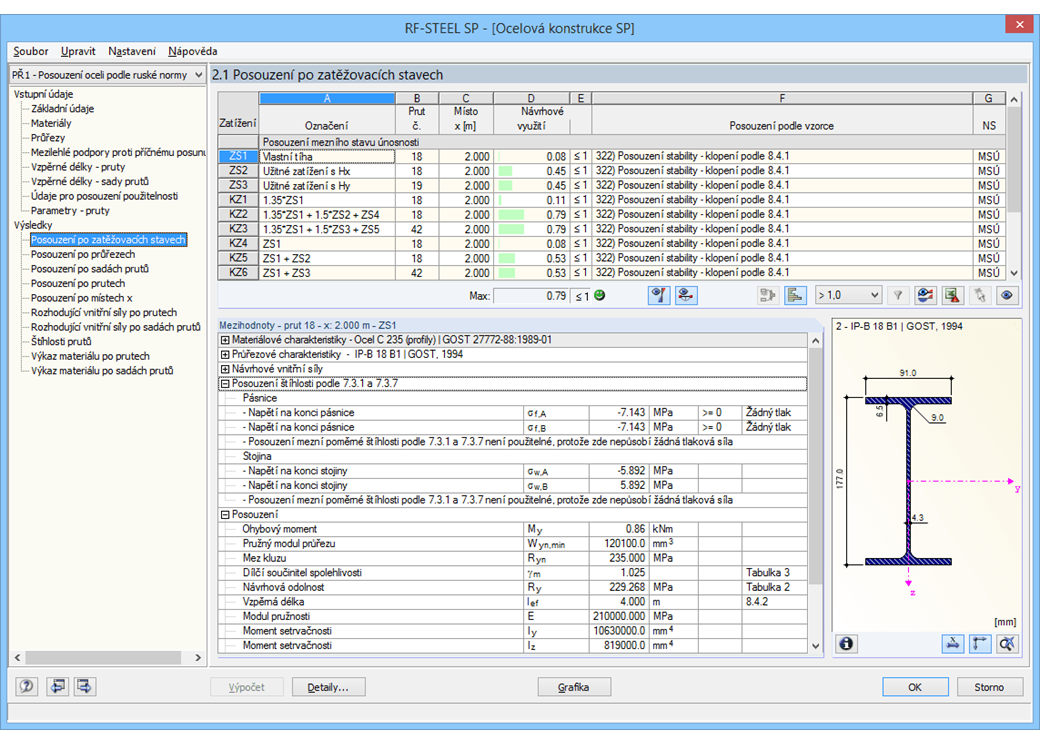The width and height of the screenshot is (1040, 744).
Task: Select the ZS2 row header
Action: tap(238, 171)
